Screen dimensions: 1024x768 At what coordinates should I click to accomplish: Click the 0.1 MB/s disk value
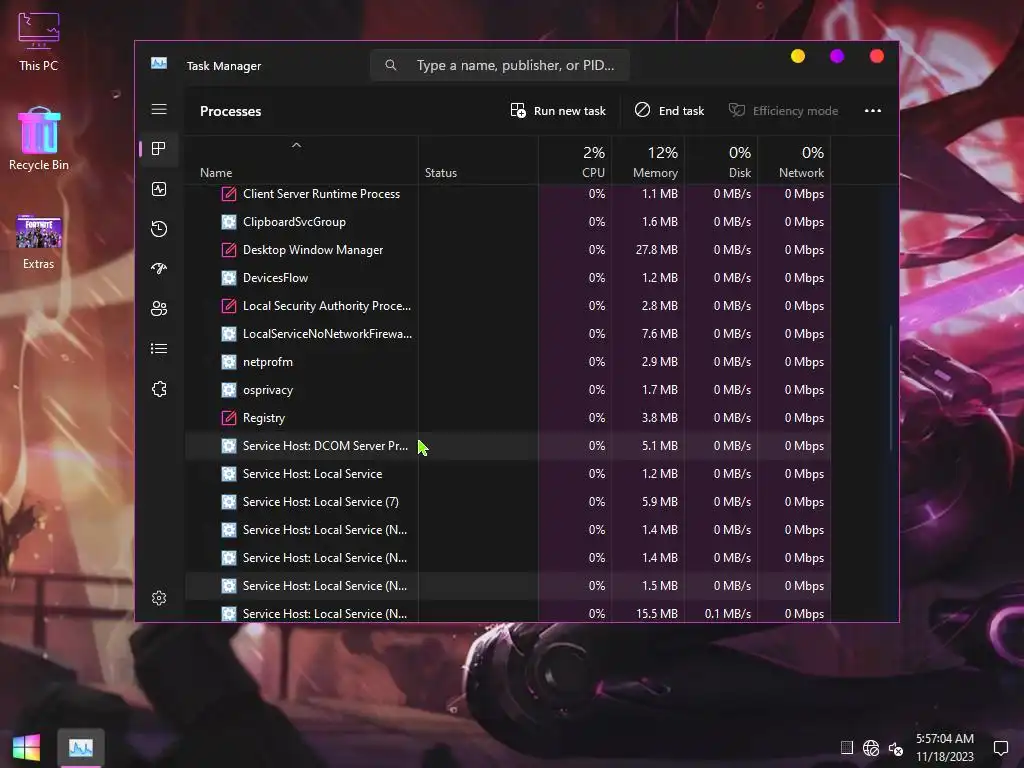[x=728, y=614]
